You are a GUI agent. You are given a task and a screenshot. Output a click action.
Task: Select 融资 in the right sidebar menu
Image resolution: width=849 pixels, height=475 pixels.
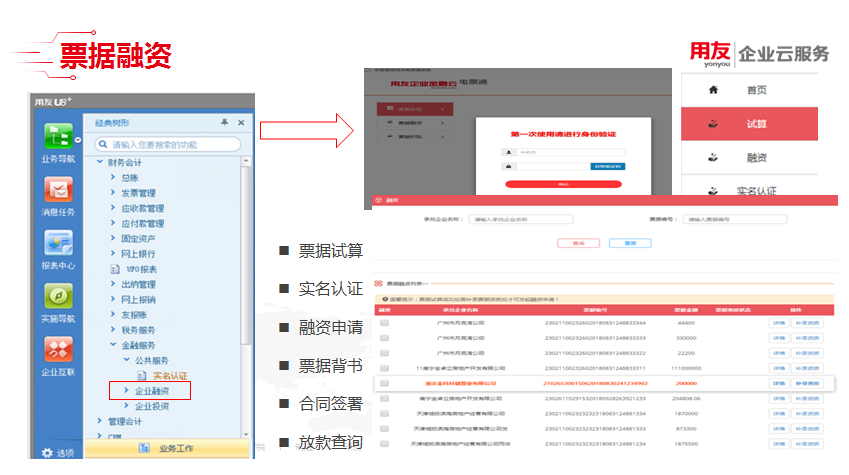click(749, 158)
